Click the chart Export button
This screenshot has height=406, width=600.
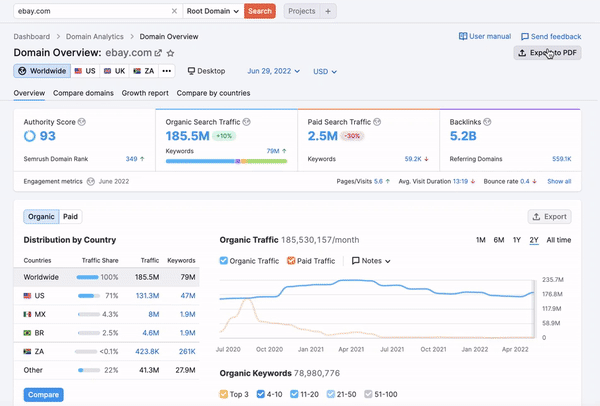click(x=549, y=217)
